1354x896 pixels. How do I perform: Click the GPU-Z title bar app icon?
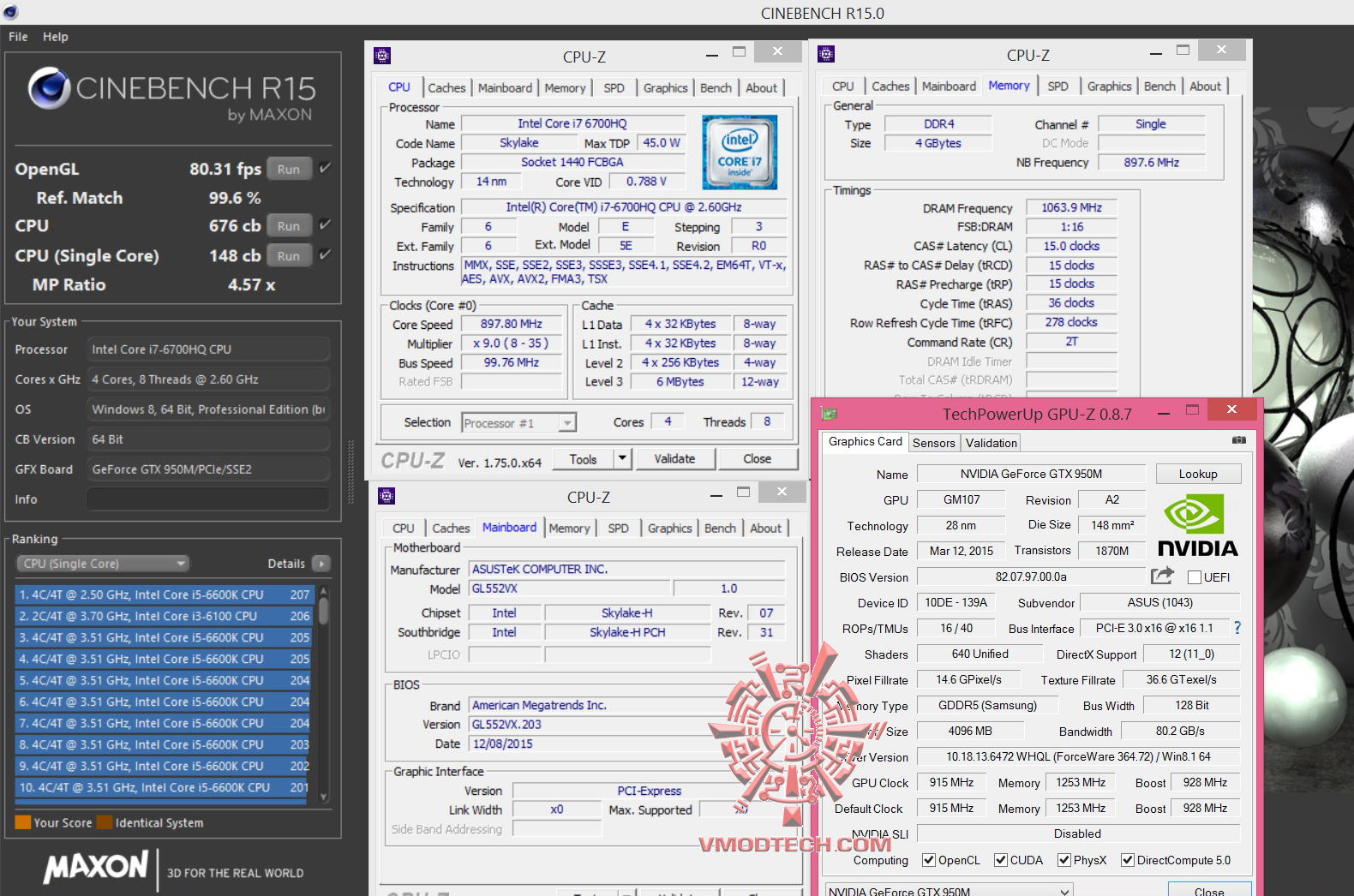[x=829, y=414]
